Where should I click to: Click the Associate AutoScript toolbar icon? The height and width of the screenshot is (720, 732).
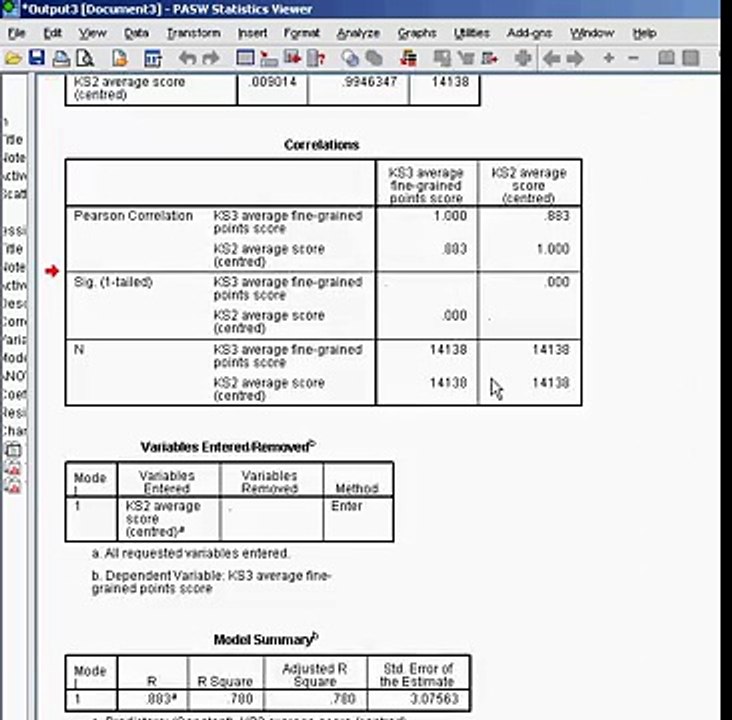[x=442, y=58]
